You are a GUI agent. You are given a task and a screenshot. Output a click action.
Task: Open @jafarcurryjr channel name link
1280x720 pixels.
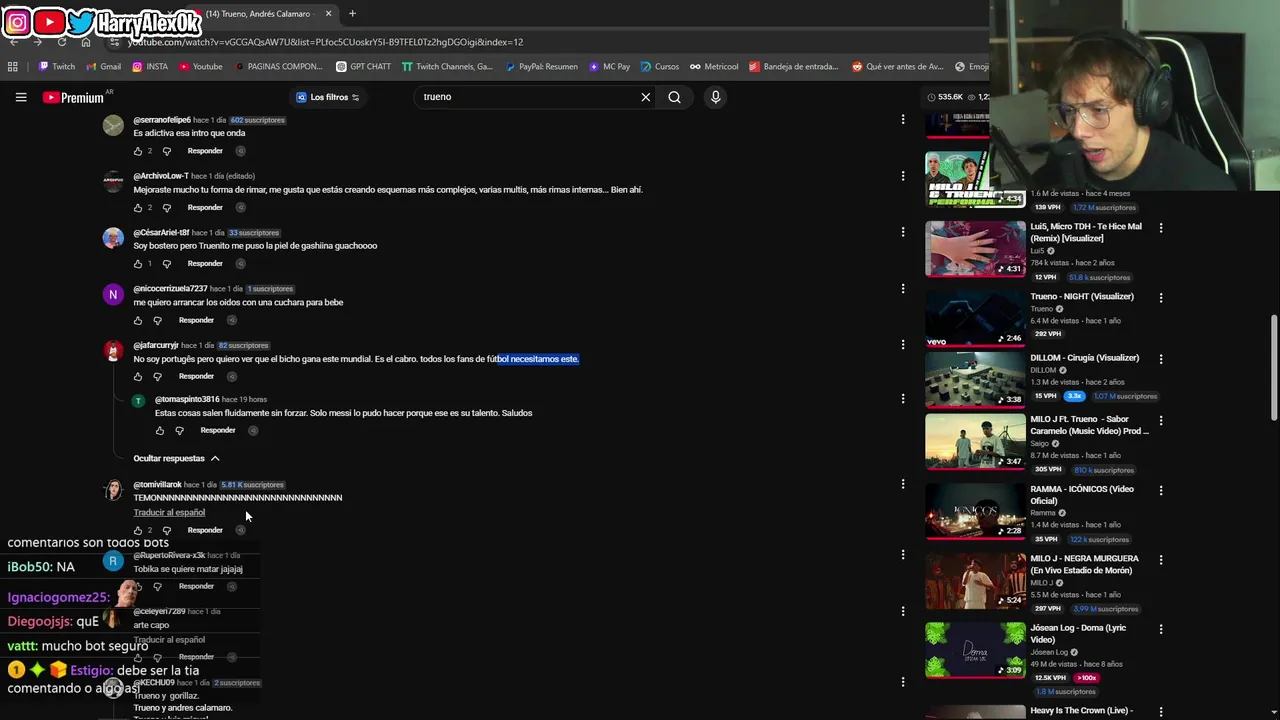(x=156, y=346)
